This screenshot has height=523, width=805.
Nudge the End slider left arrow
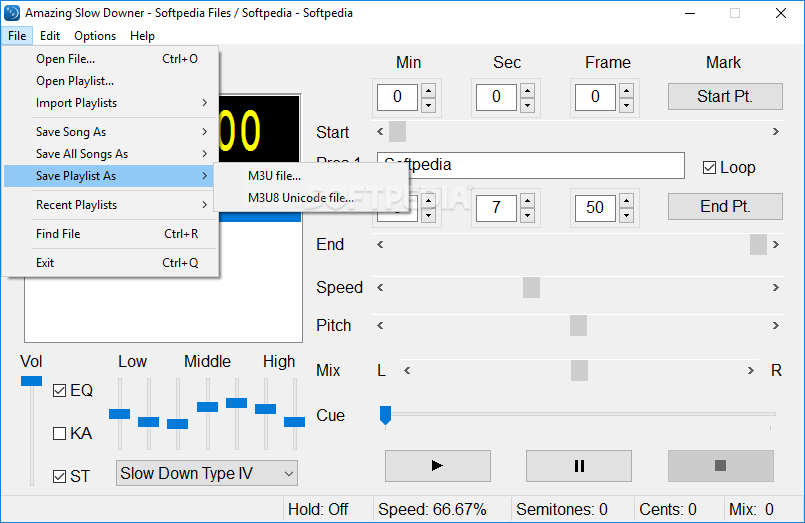(380, 244)
